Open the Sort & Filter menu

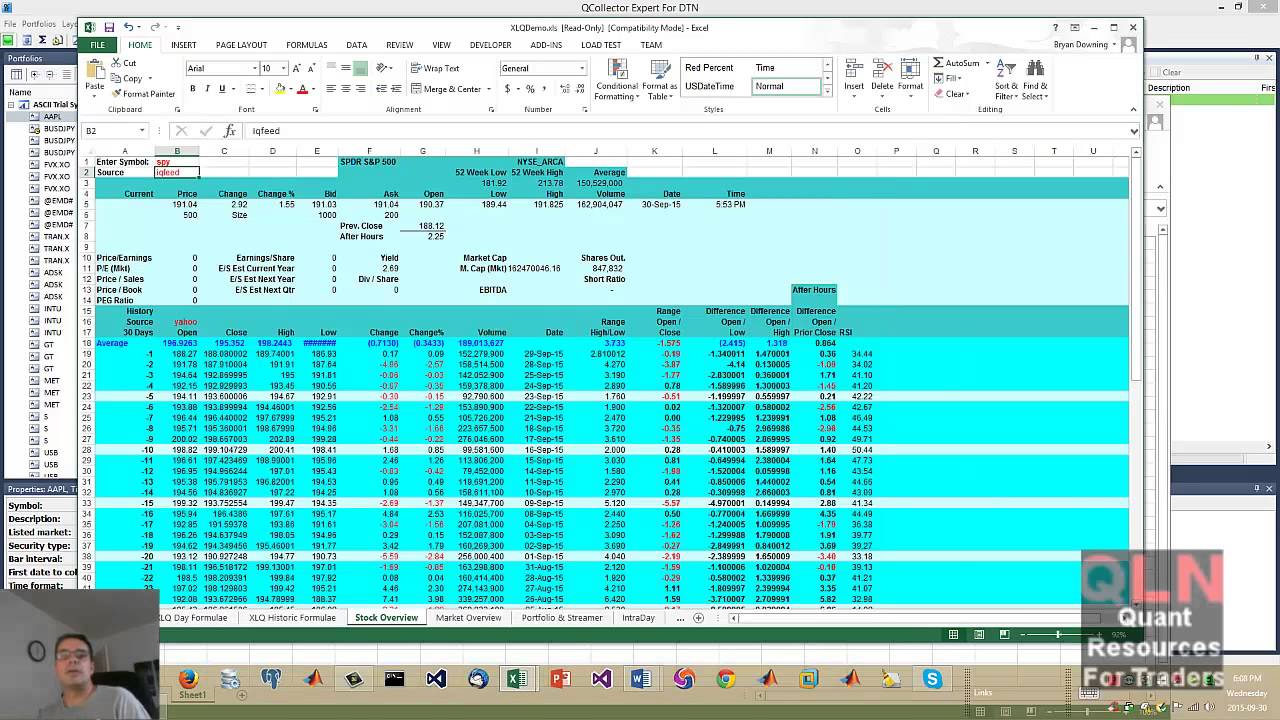(1006, 78)
